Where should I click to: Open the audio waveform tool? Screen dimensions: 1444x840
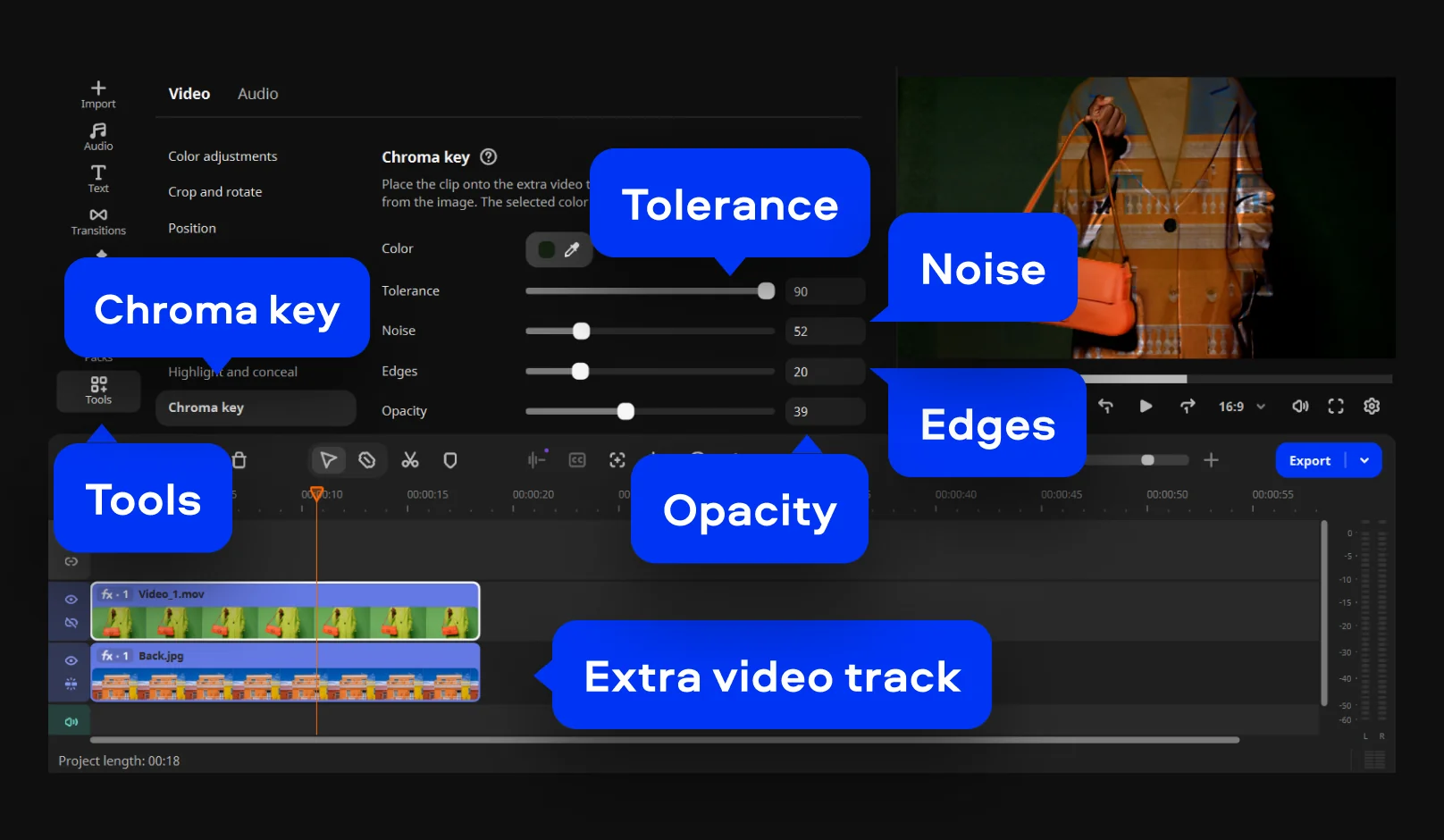tap(537, 459)
